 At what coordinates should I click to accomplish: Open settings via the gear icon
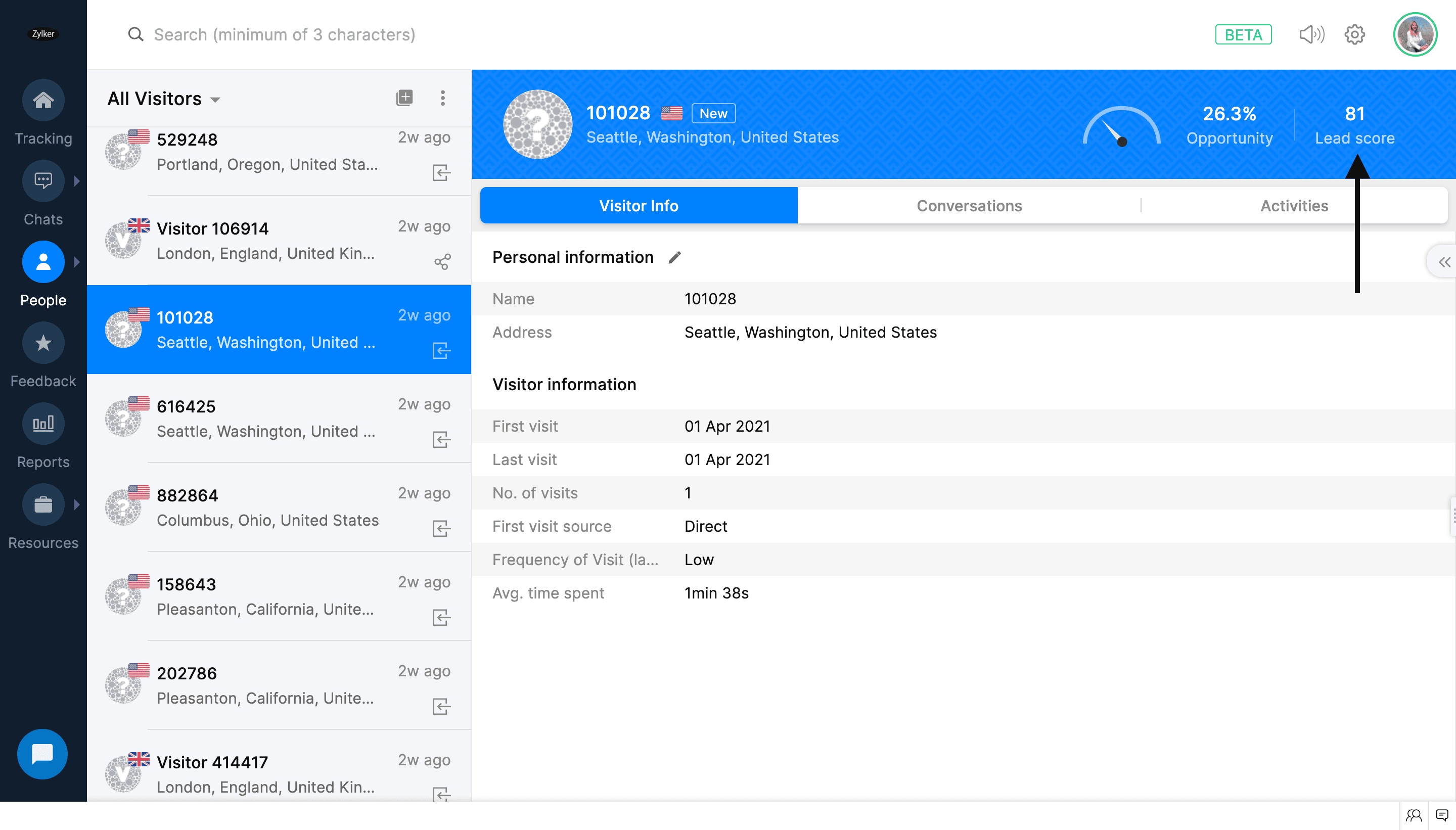[x=1354, y=34]
